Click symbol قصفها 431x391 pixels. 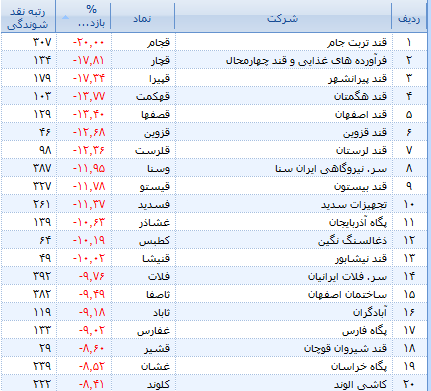(x=155, y=114)
